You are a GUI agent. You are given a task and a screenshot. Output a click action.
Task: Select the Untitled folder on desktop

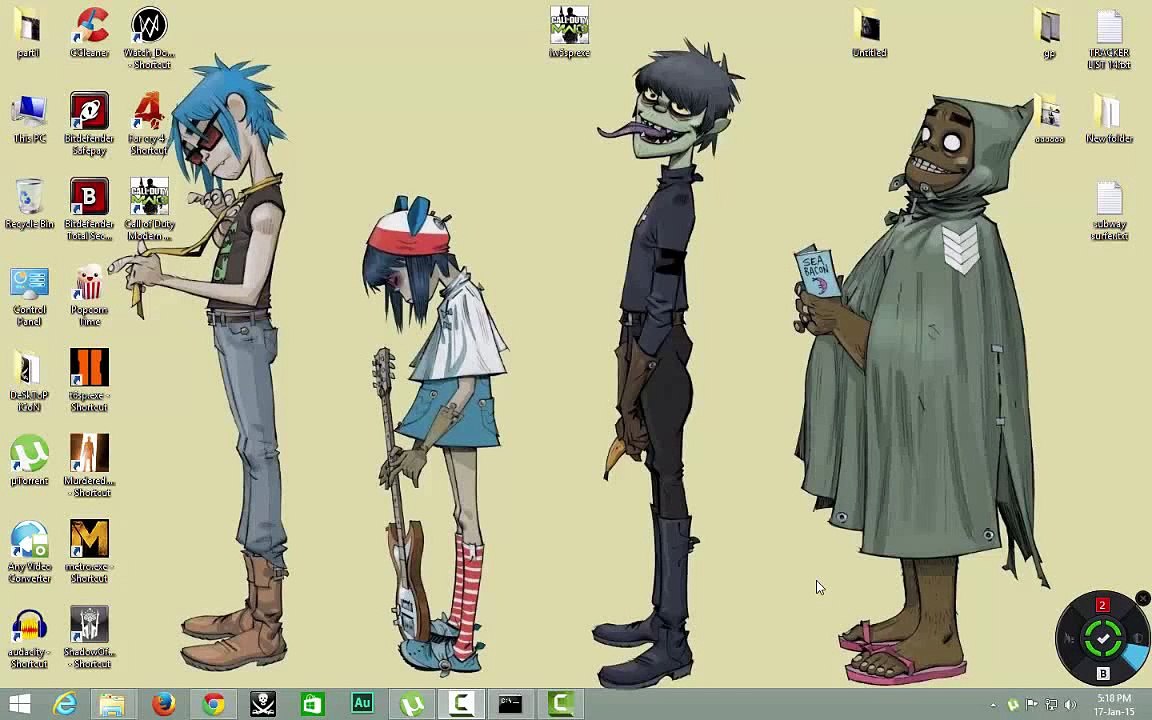pyautogui.click(x=869, y=27)
